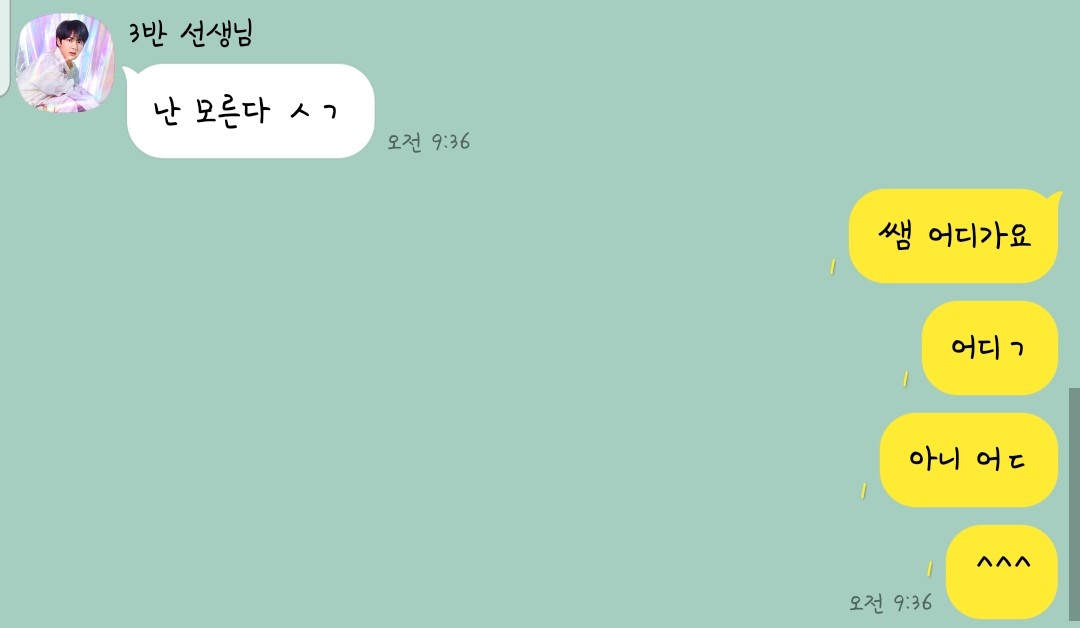Click the unread mark beside 쌤 어디가요
This screenshot has height=628, width=1080.
tap(833, 267)
